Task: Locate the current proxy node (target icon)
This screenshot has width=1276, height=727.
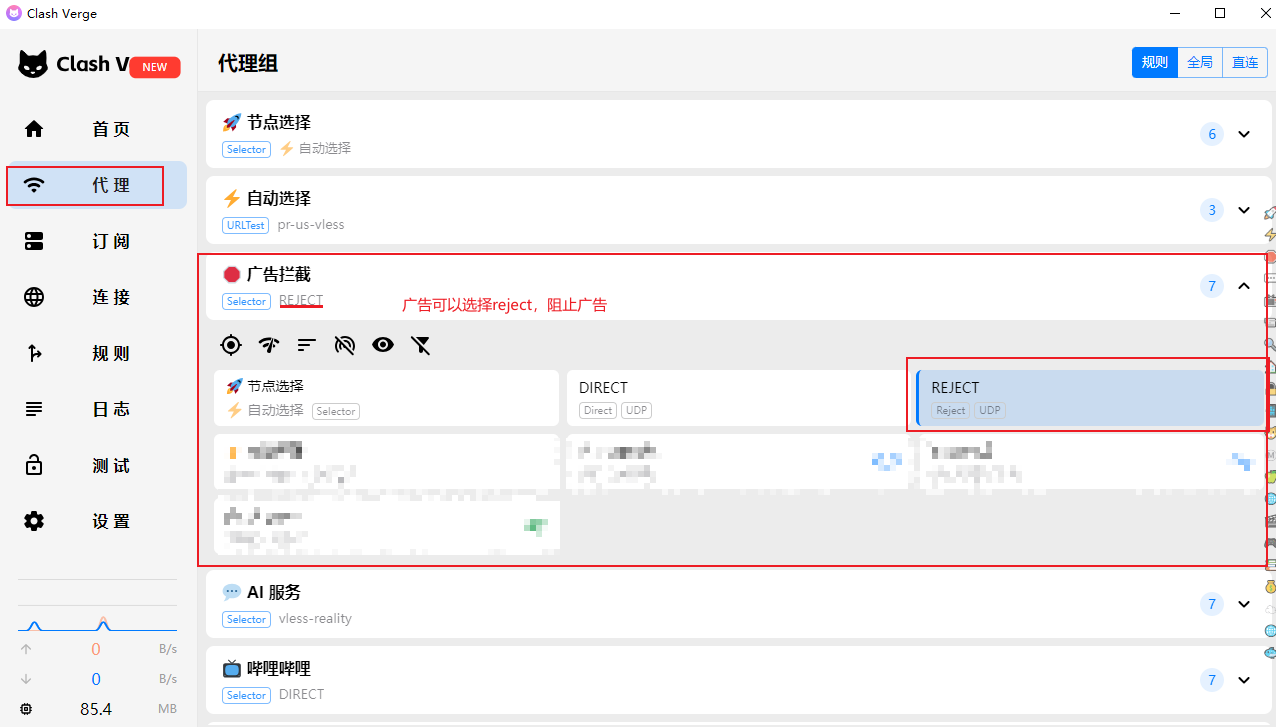Action: (231, 345)
